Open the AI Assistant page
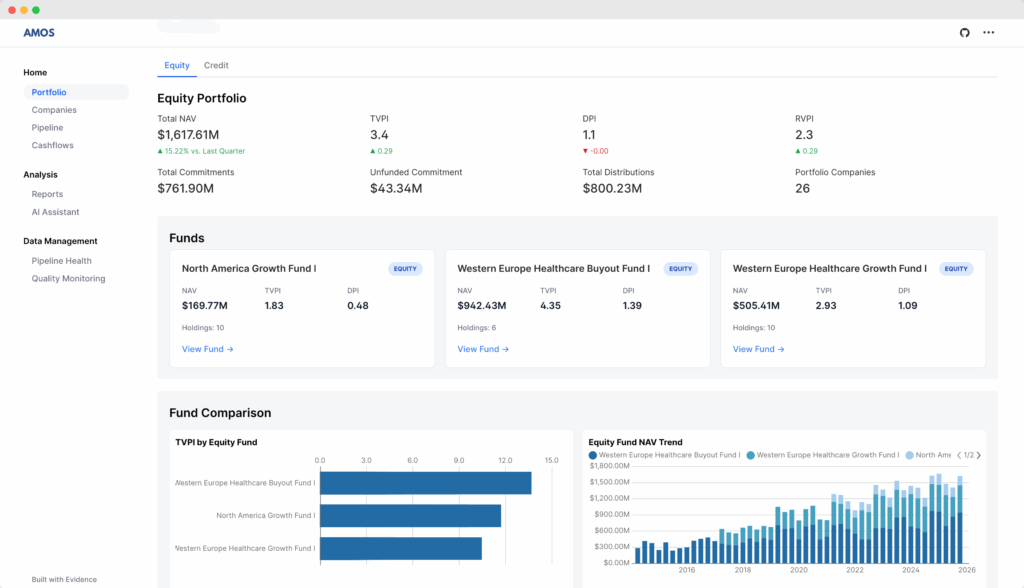The width and height of the screenshot is (1024, 588). pos(55,212)
